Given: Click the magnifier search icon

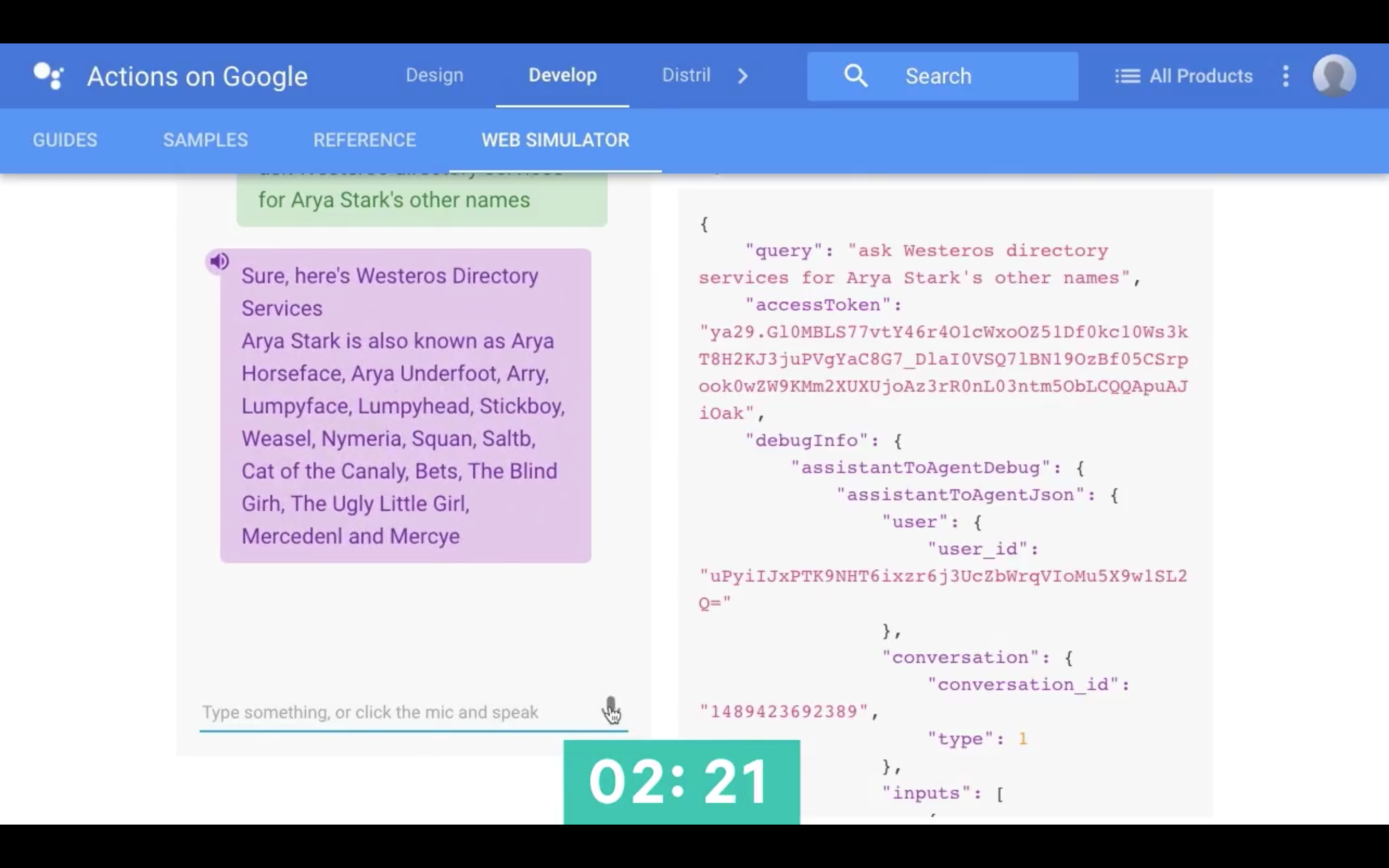Looking at the screenshot, I should pyautogui.click(x=855, y=76).
